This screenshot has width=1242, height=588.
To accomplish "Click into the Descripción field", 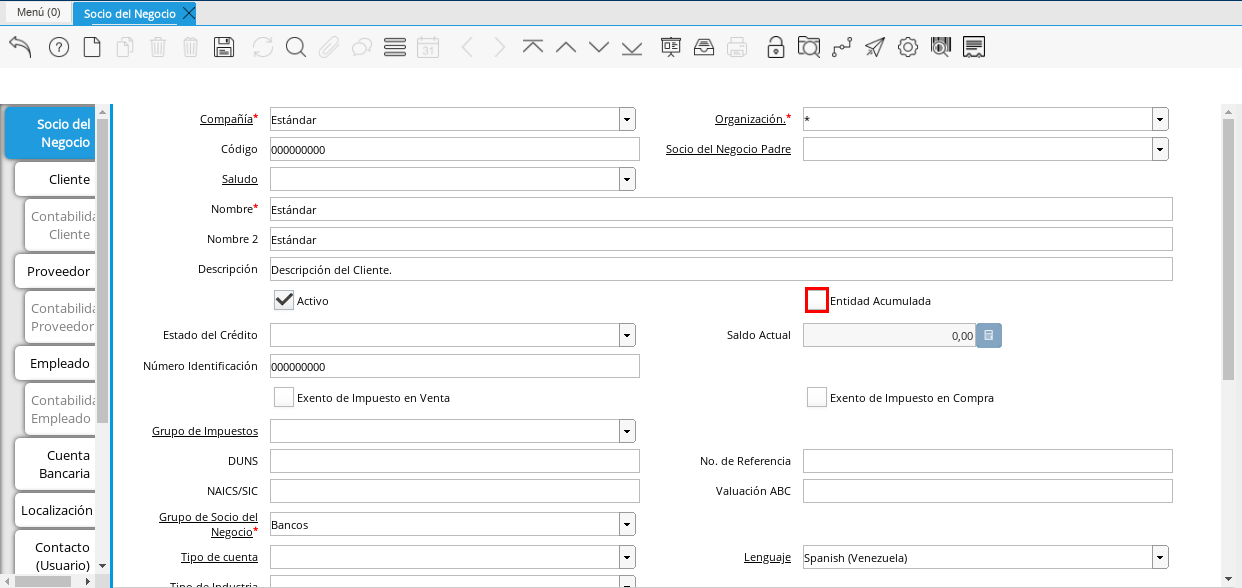I will pos(721,269).
